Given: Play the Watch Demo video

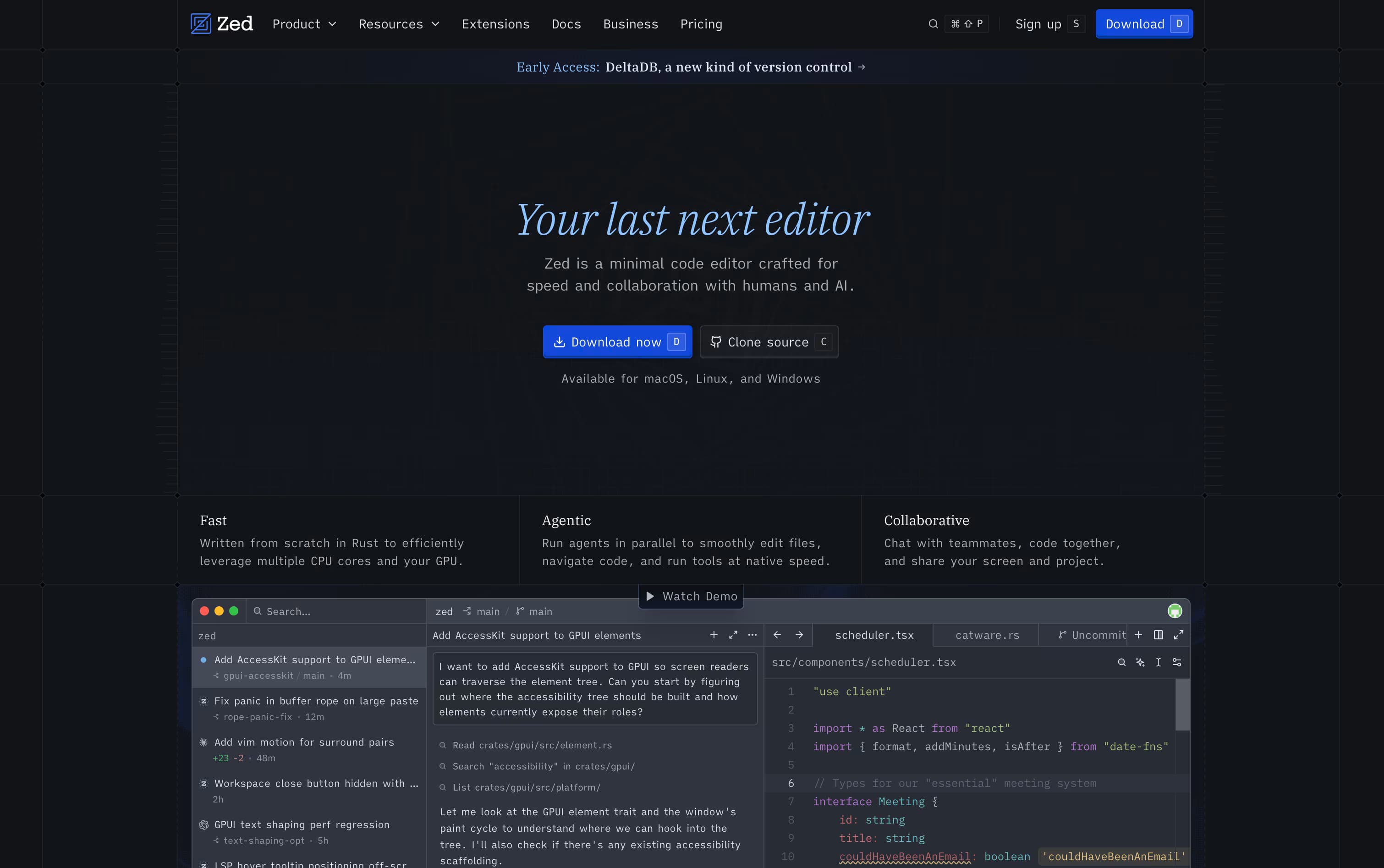Looking at the screenshot, I should pyautogui.click(x=691, y=596).
